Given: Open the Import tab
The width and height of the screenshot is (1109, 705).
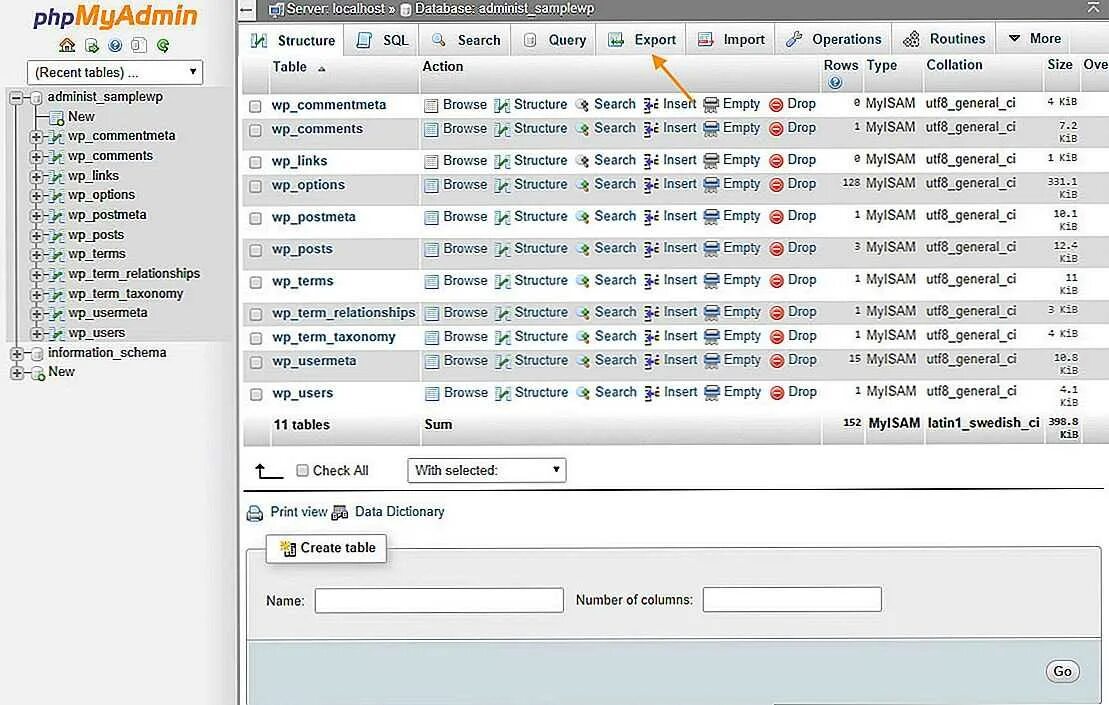Looking at the screenshot, I should (x=731, y=40).
